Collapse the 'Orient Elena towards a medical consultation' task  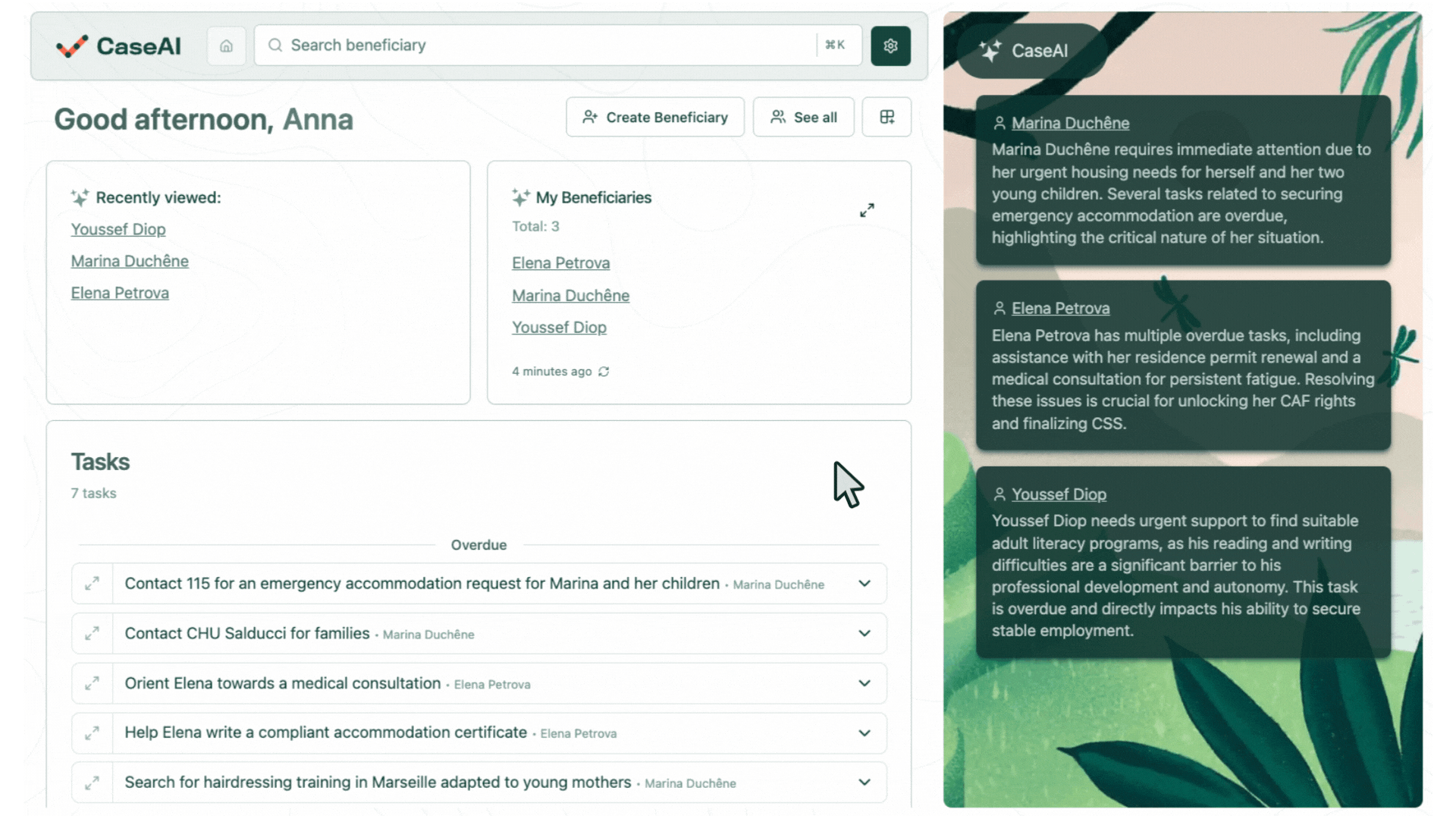pyautogui.click(x=864, y=683)
